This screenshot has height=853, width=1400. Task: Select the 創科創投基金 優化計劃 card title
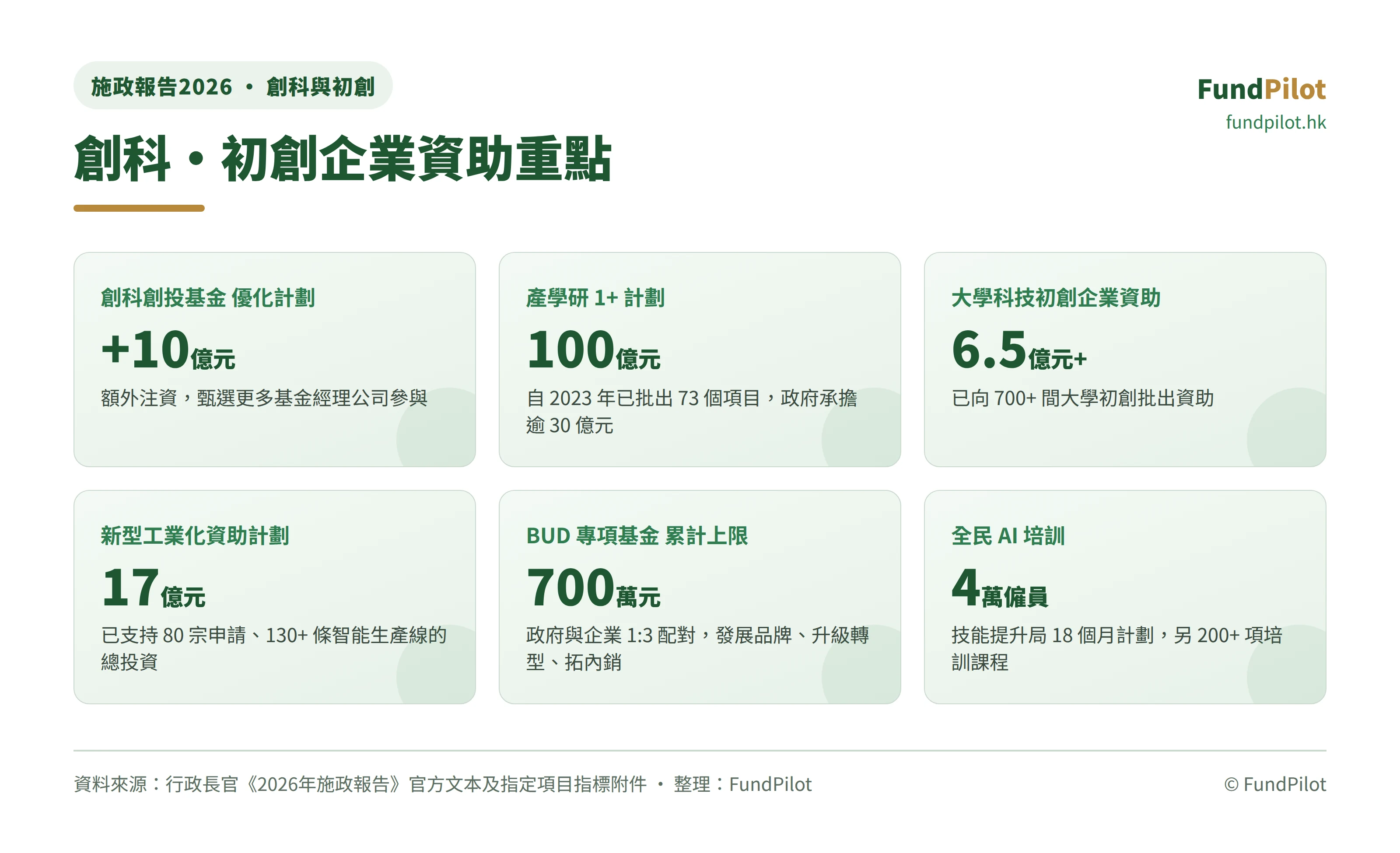coord(207,297)
